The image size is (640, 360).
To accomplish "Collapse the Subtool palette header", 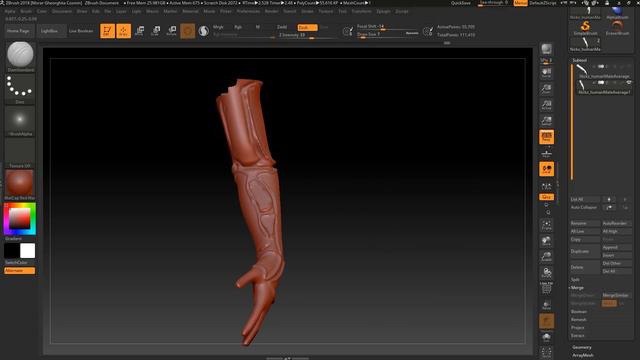I will pos(580,60).
